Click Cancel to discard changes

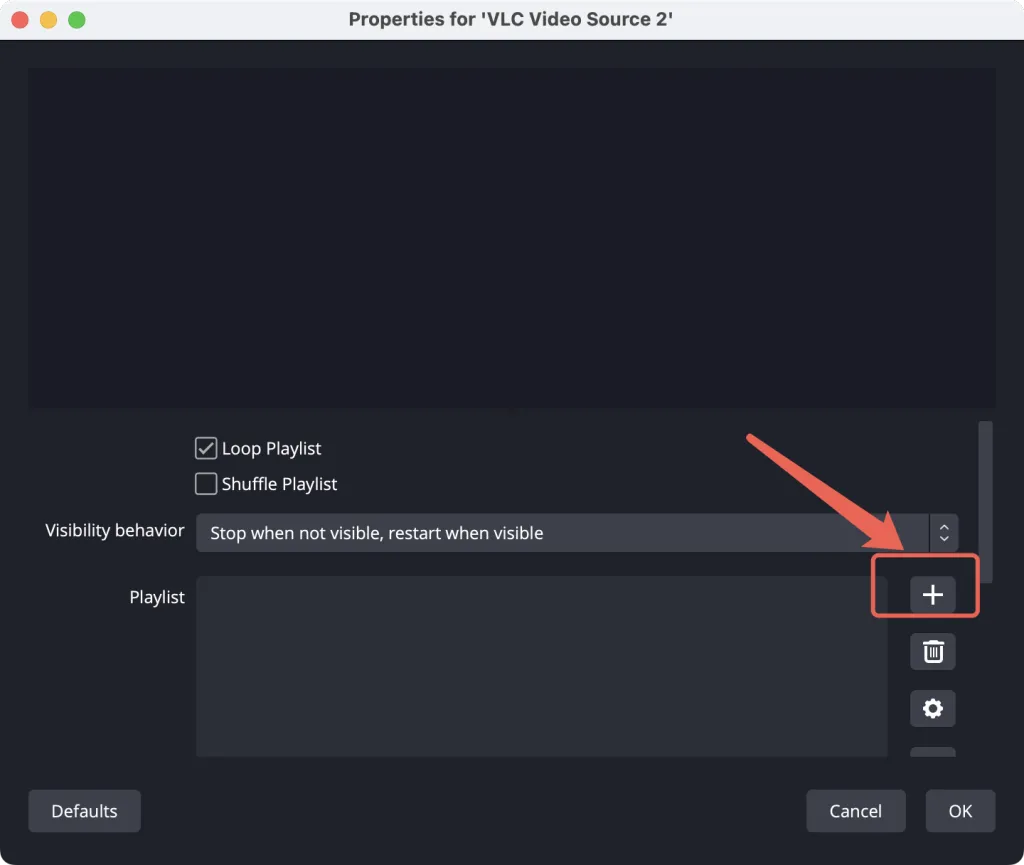pyautogui.click(x=856, y=811)
